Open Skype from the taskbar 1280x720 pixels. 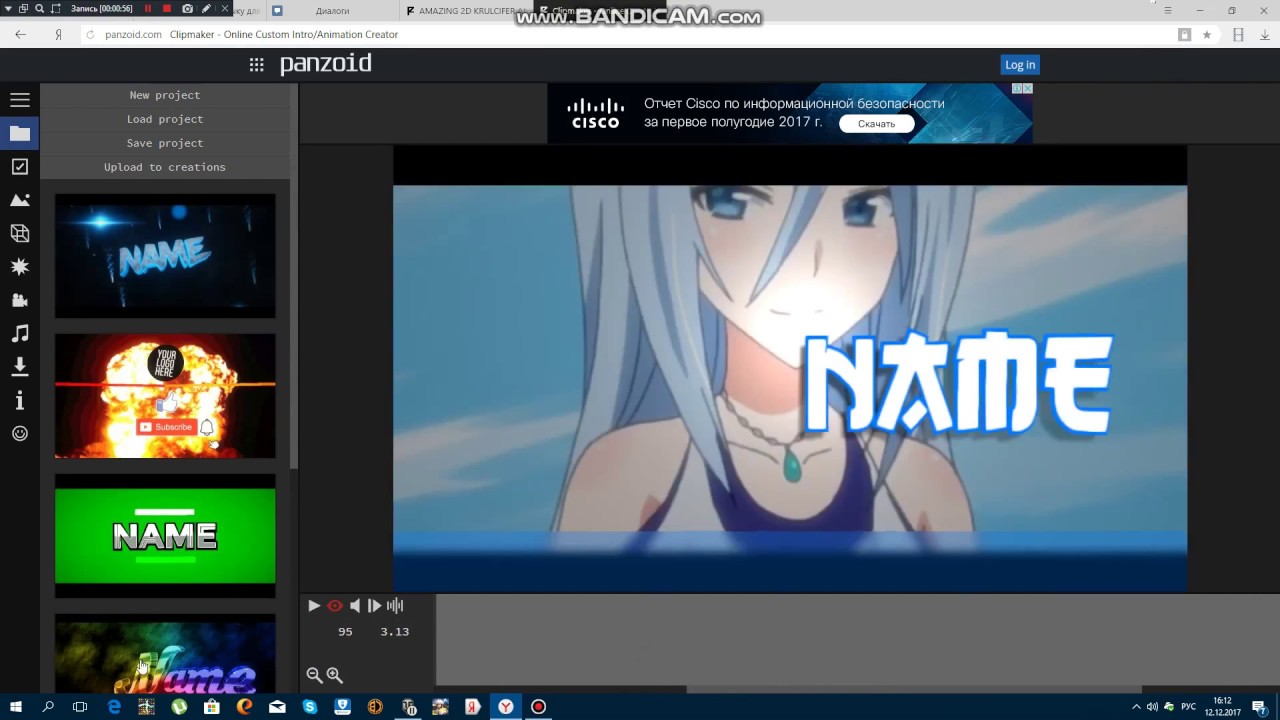coord(310,707)
